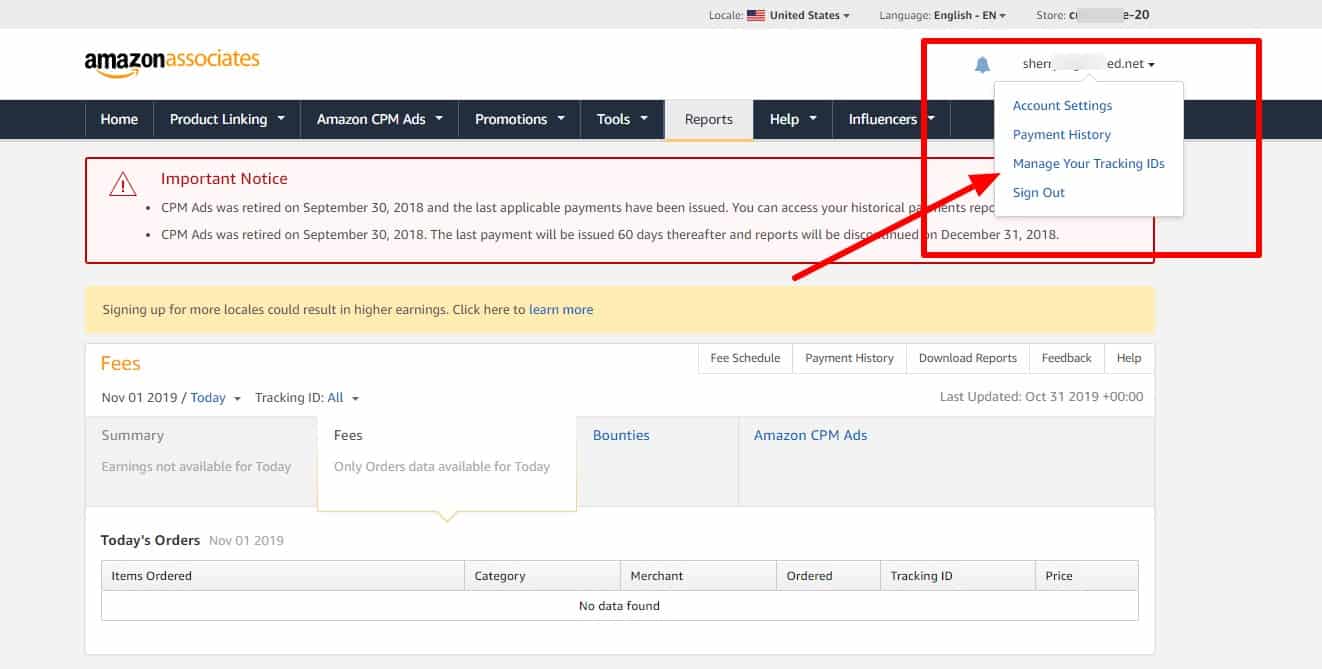The height and width of the screenshot is (669, 1322).
Task: Click the Today's Orders heading
Action: 150,540
